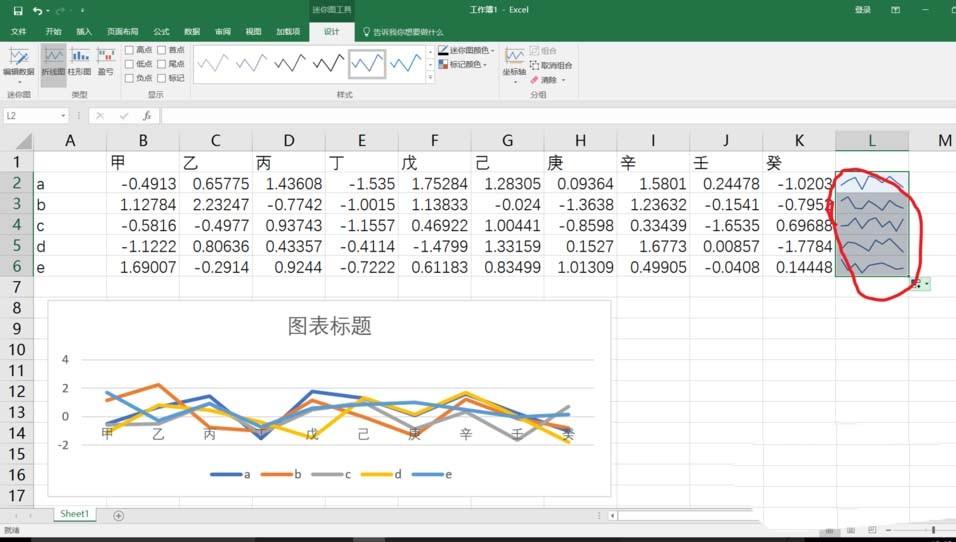Switch to the 插入 (Insert) ribbon tab
Viewport: 956px width, 542px height.
point(84,31)
